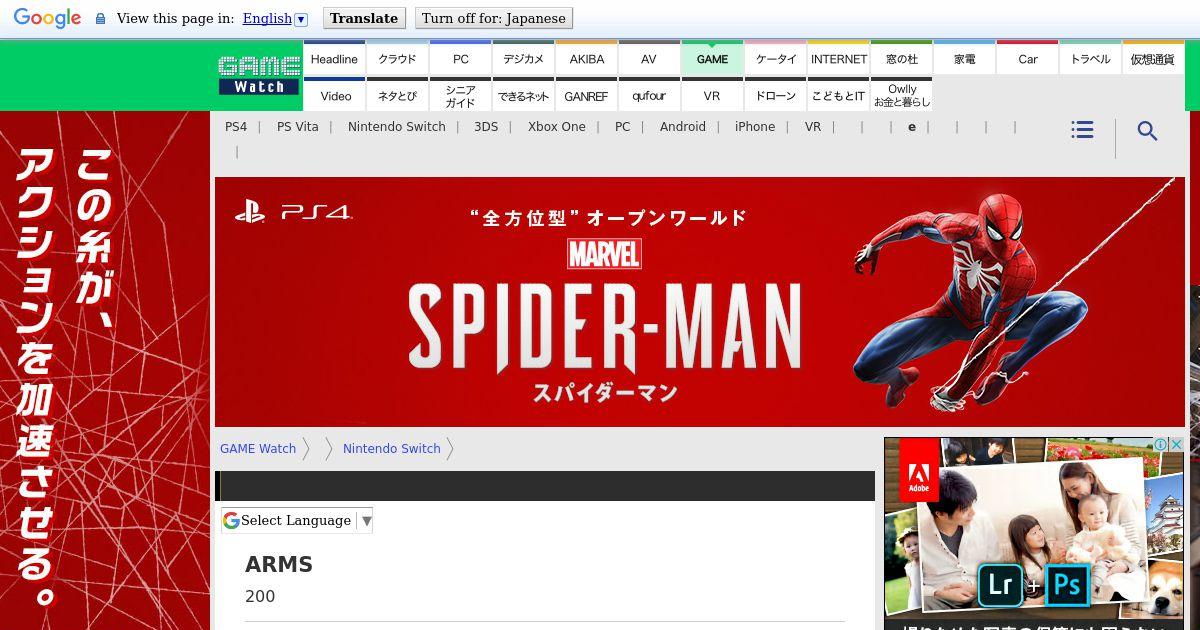
Task: Click the AdChoices info icon on ad
Action: pos(1161,444)
